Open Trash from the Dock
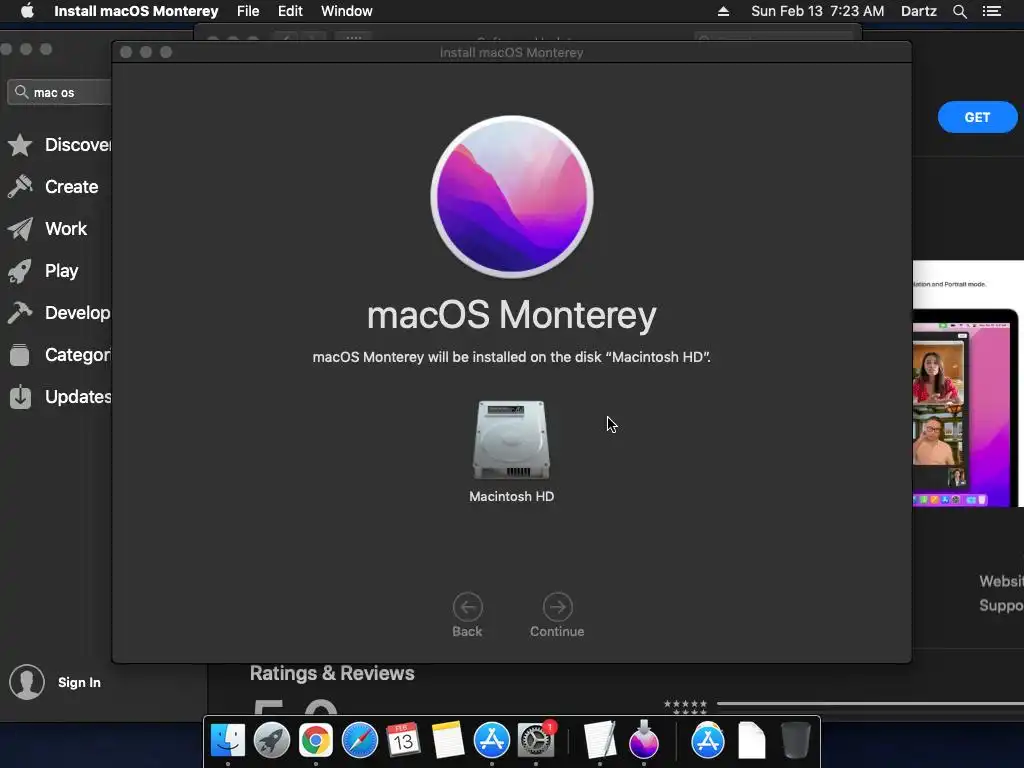 click(795, 741)
